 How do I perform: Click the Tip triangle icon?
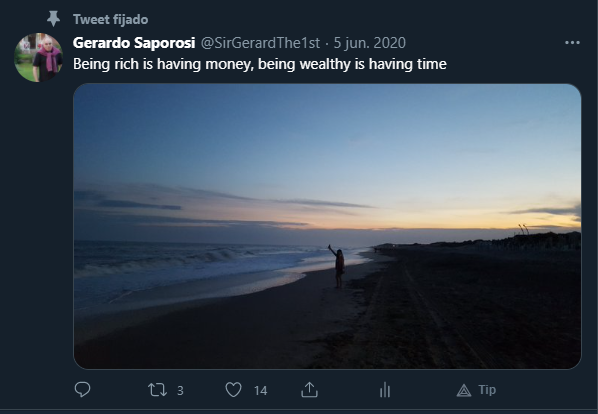pyautogui.click(x=464, y=390)
